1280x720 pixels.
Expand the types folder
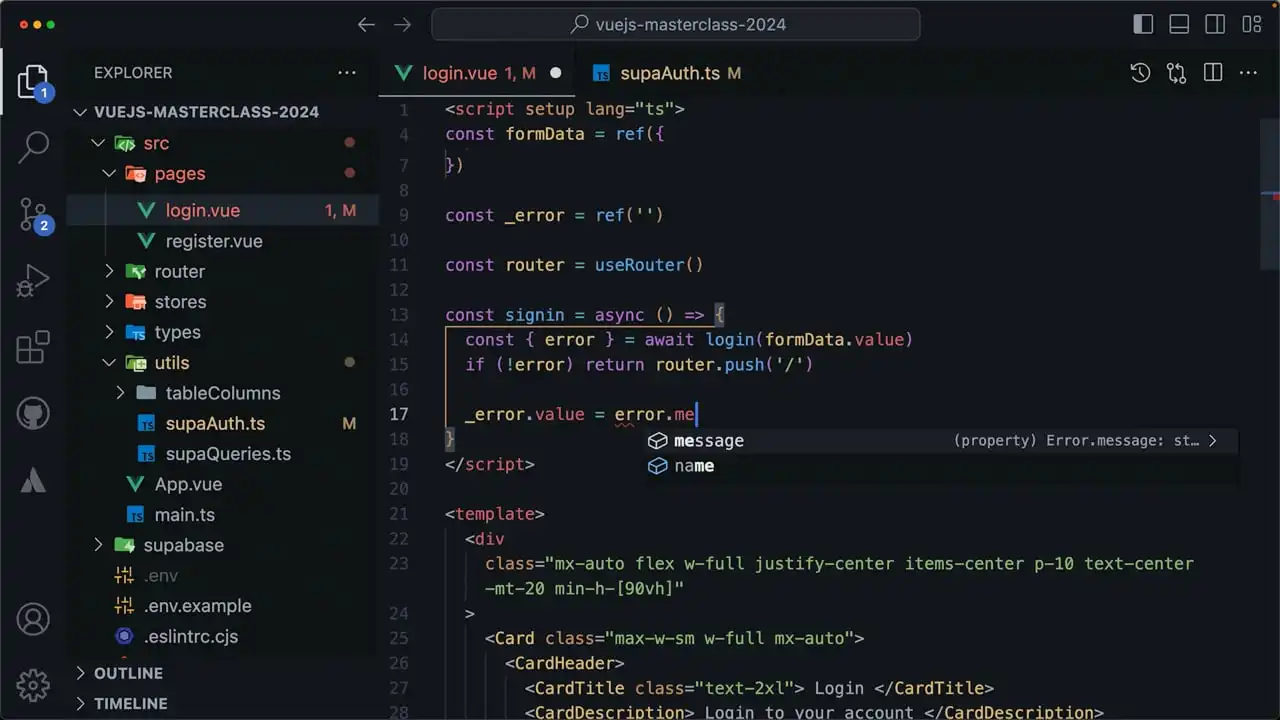(x=109, y=333)
